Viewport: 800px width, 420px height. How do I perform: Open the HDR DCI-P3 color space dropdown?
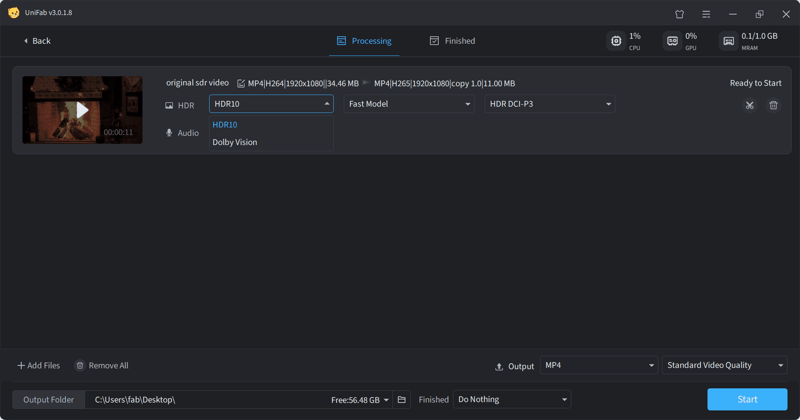pyautogui.click(x=549, y=104)
